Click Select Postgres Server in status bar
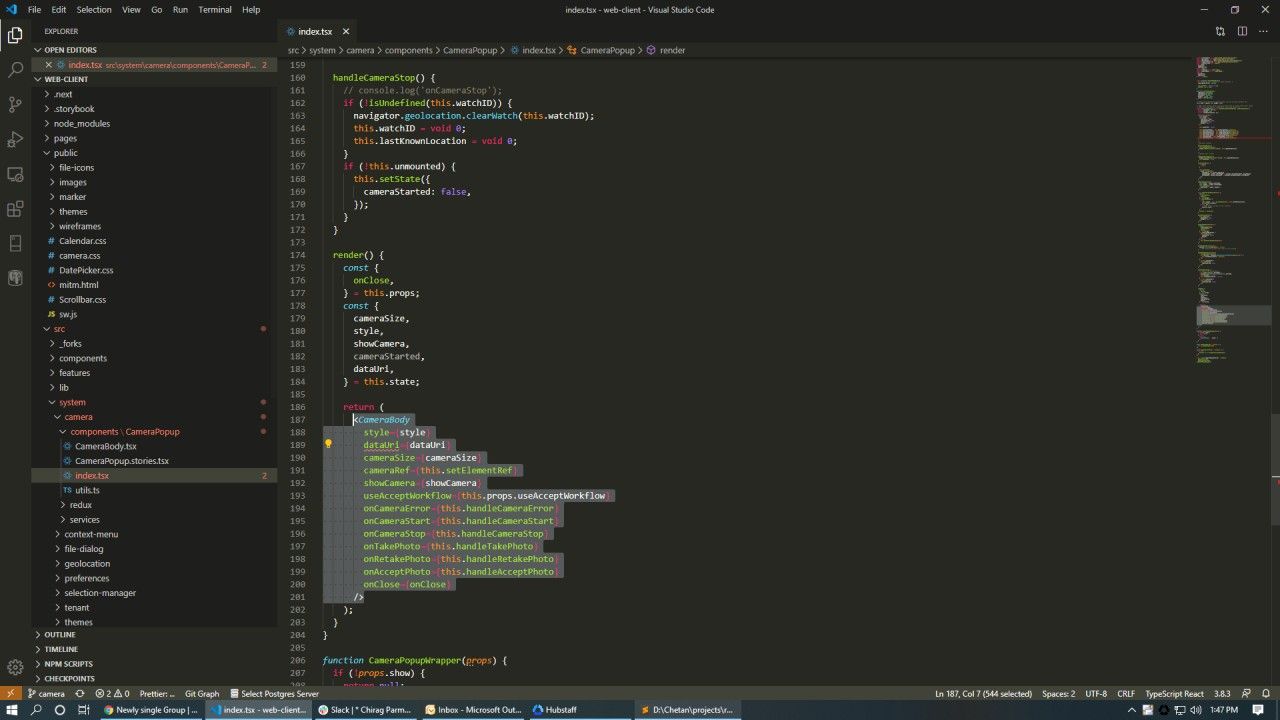This screenshot has height=720, width=1280. (274, 694)
